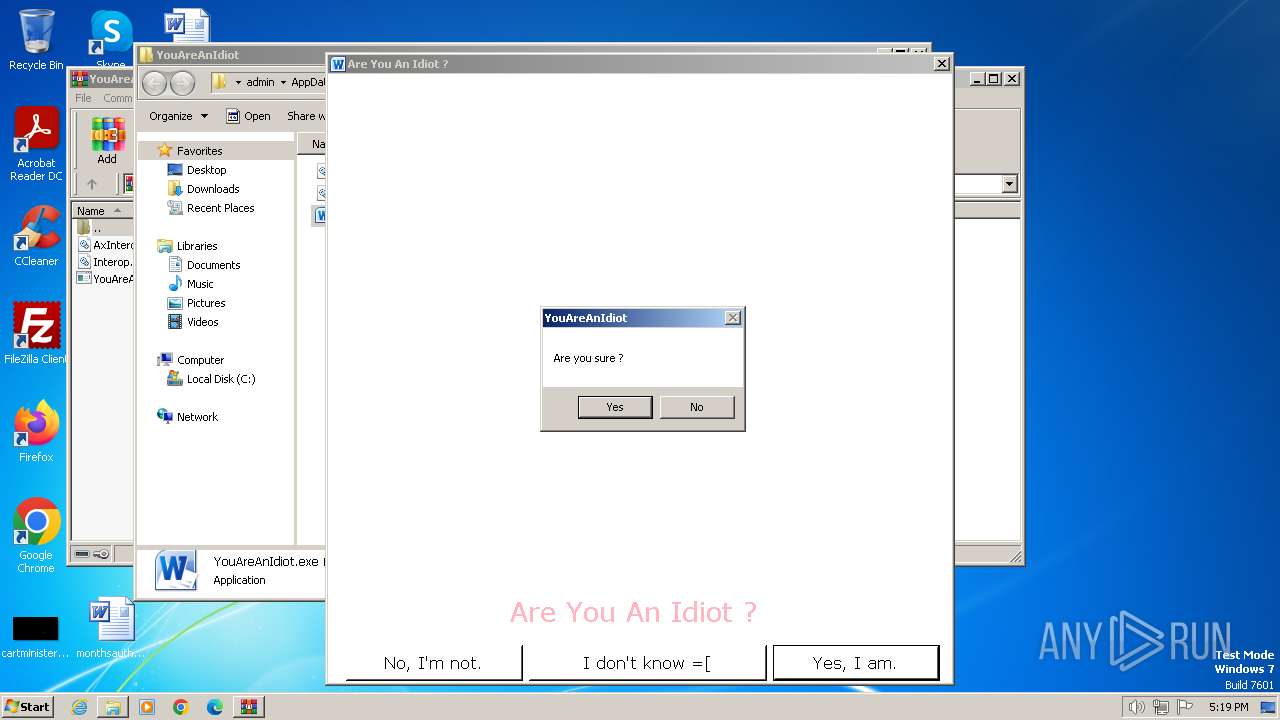Viewport: 1280px width, 720px height.
Task: Open Windows Explorer taskbar button
Action: pos(113,707)
